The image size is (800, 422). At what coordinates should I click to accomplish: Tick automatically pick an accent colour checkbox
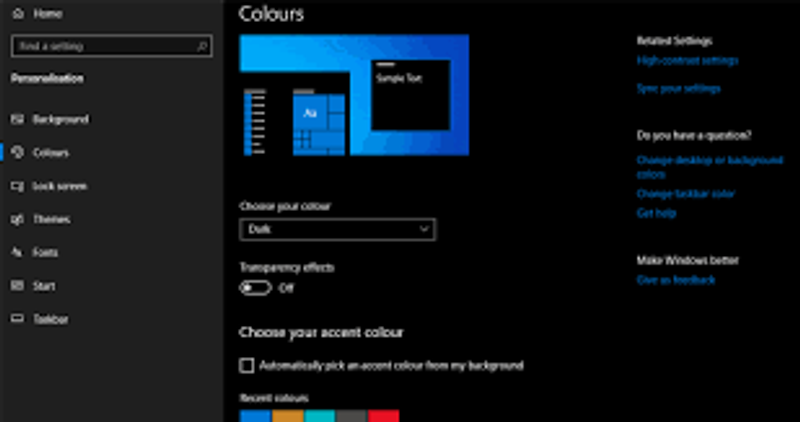click(247, 365)
